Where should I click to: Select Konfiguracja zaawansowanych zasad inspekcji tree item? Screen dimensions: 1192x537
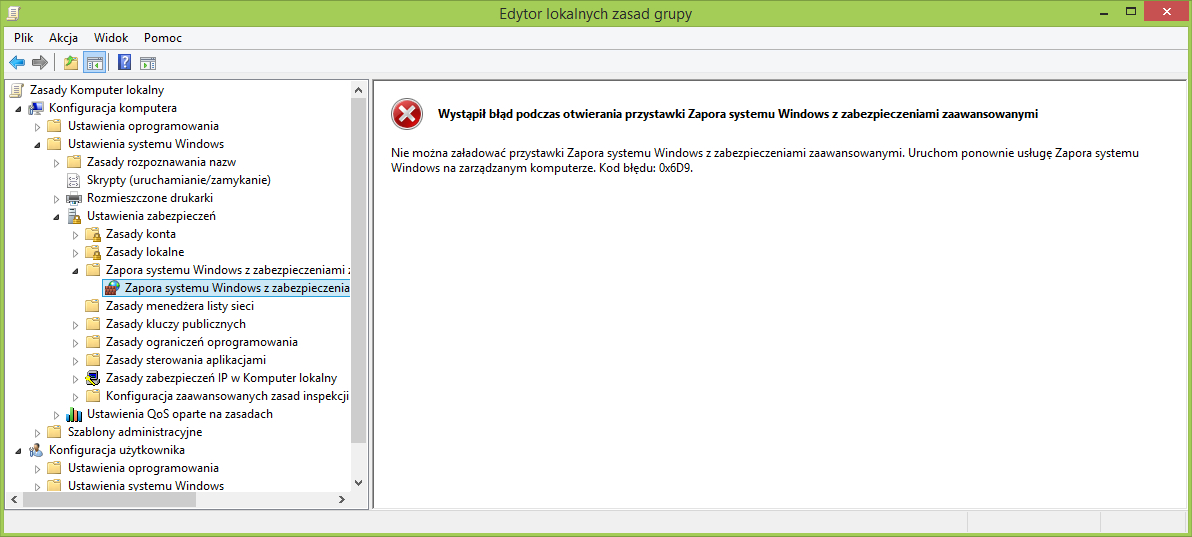(227, 396)
